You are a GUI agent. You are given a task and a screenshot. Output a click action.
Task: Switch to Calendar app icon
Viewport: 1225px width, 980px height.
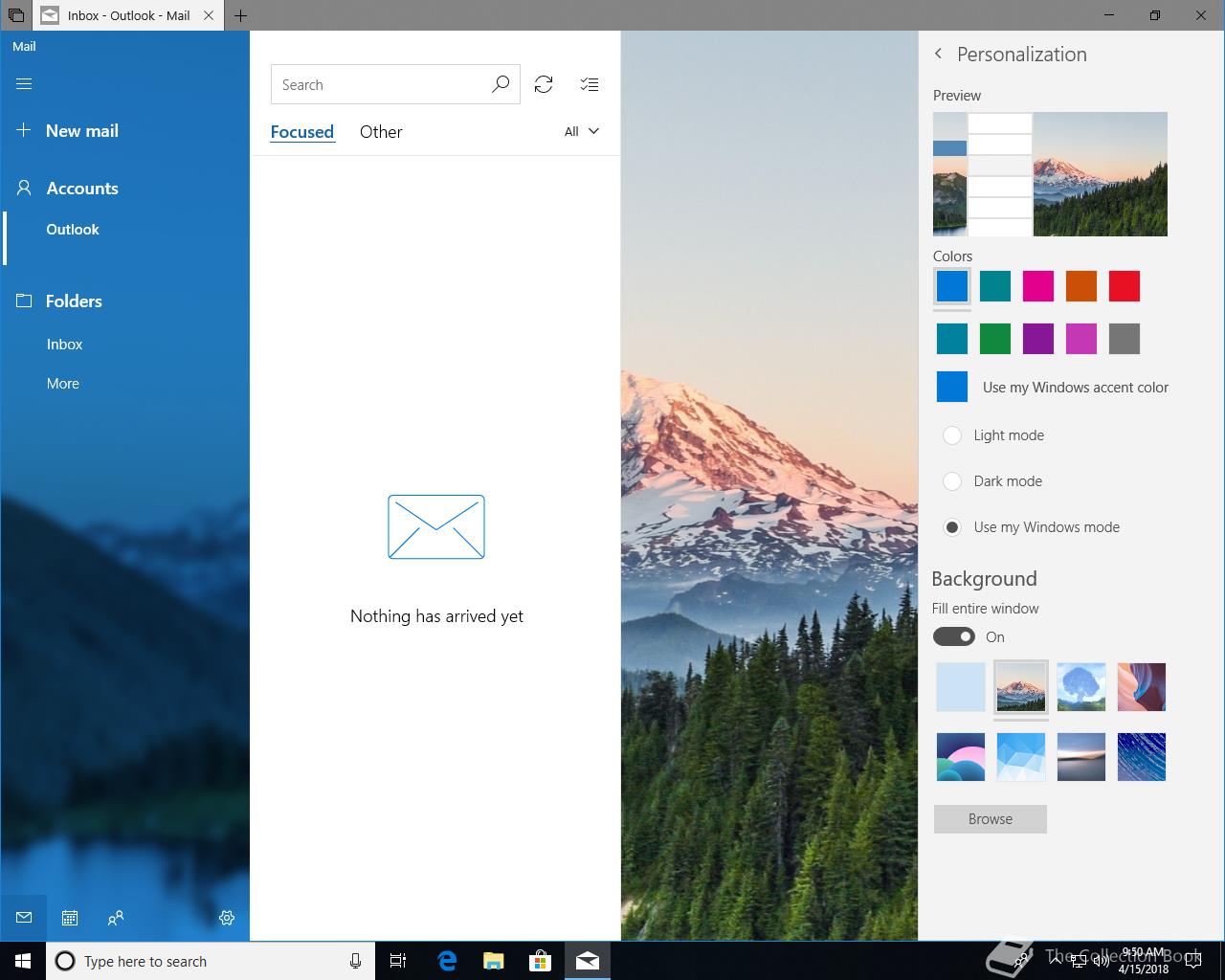70,917
